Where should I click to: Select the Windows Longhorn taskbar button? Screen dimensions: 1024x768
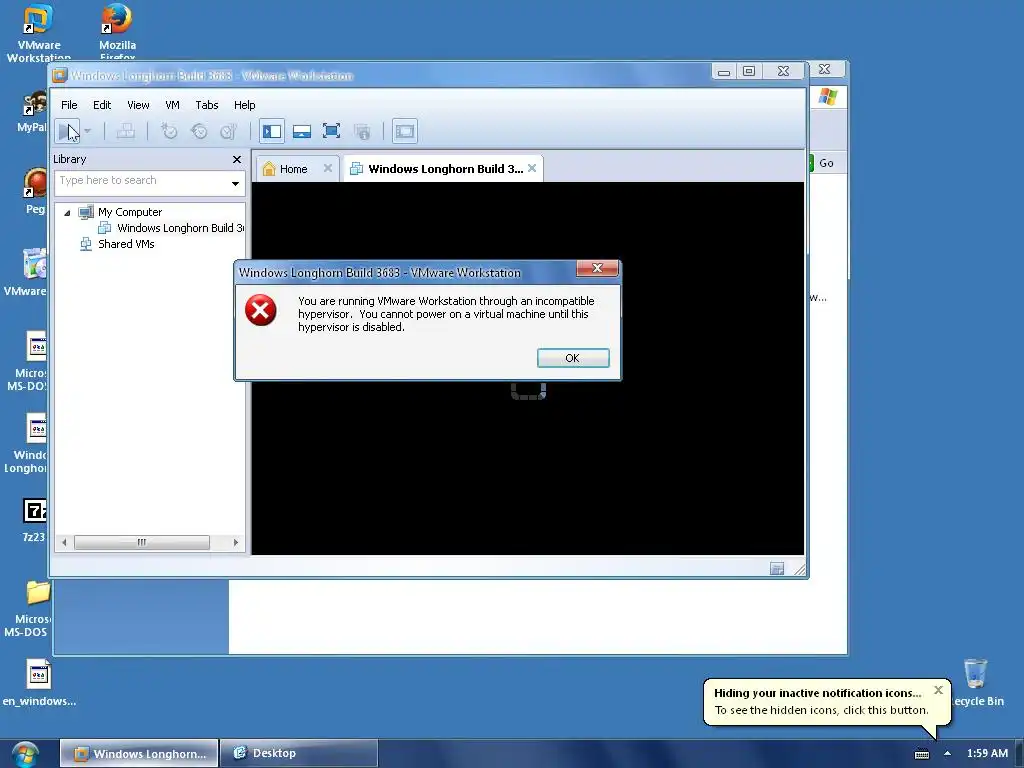pos(139,754)
